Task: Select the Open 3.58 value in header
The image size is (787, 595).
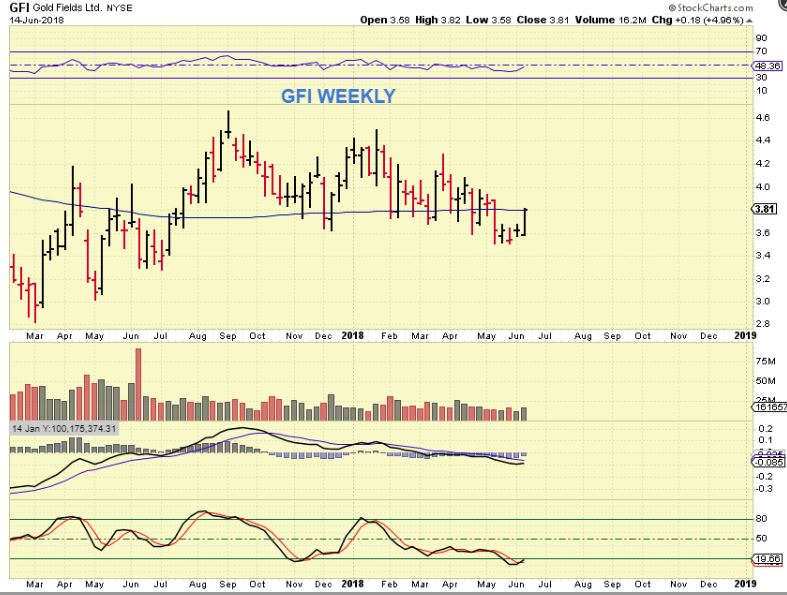Action: [x=385, y=20]
